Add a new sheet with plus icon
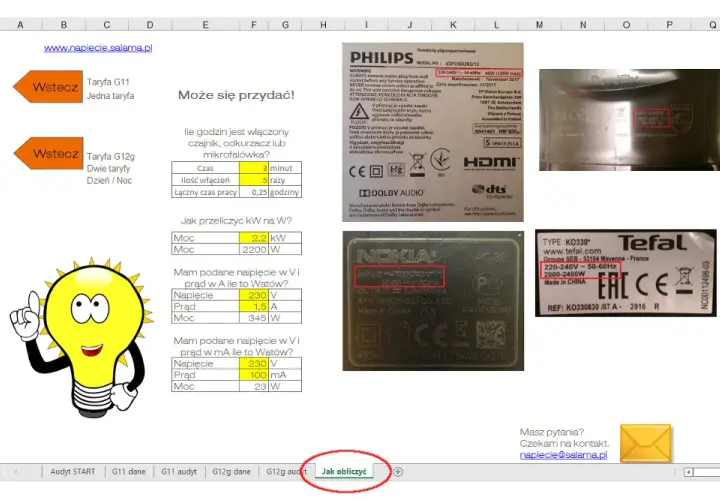 pos(398,472)
